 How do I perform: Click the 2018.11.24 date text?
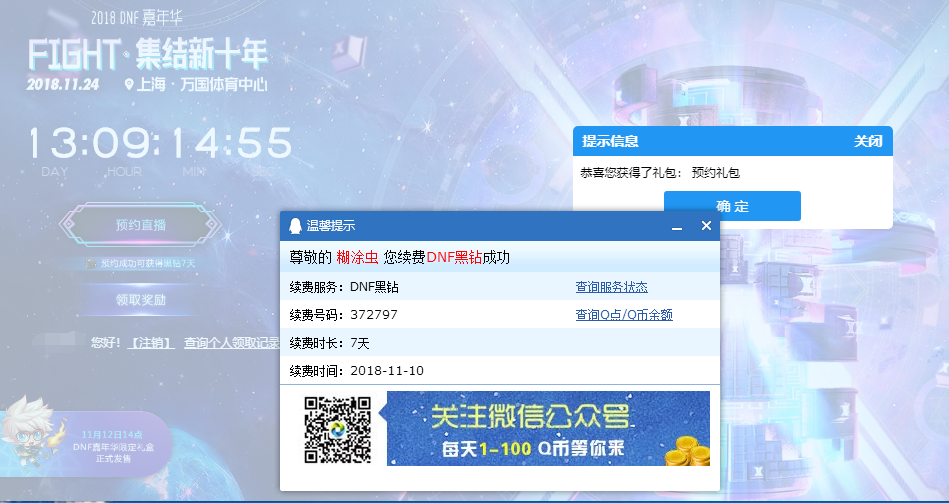pos(63,84)
